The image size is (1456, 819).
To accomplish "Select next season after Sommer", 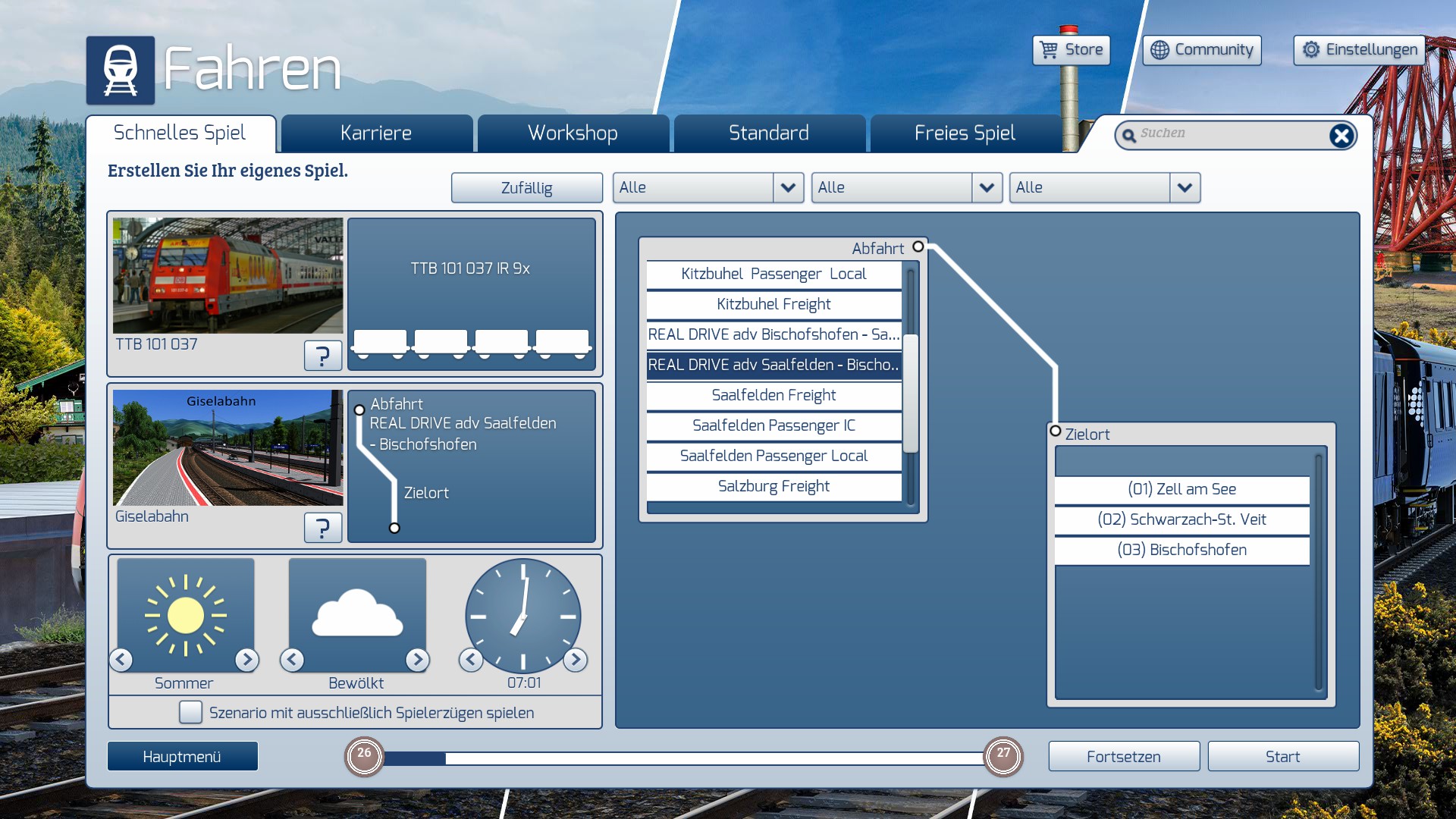I will point(246,660).
